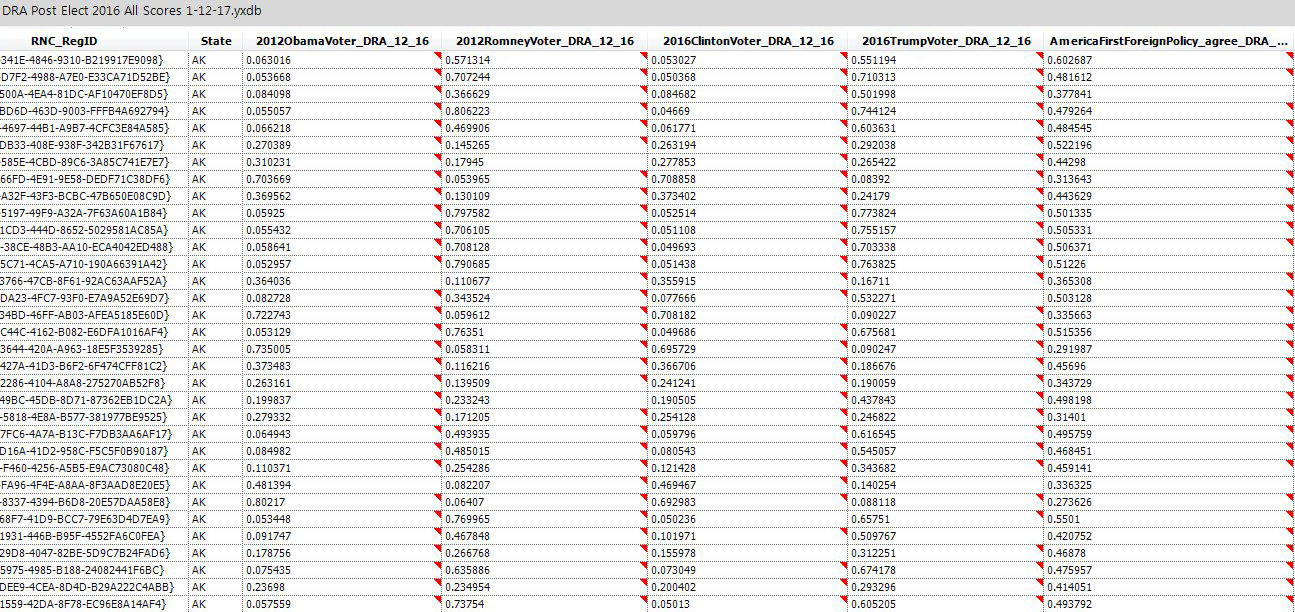Select cell with value 0.366629
Viewport: 1295px width, 612px height.
pyautogui.click(x=545, y=93)
